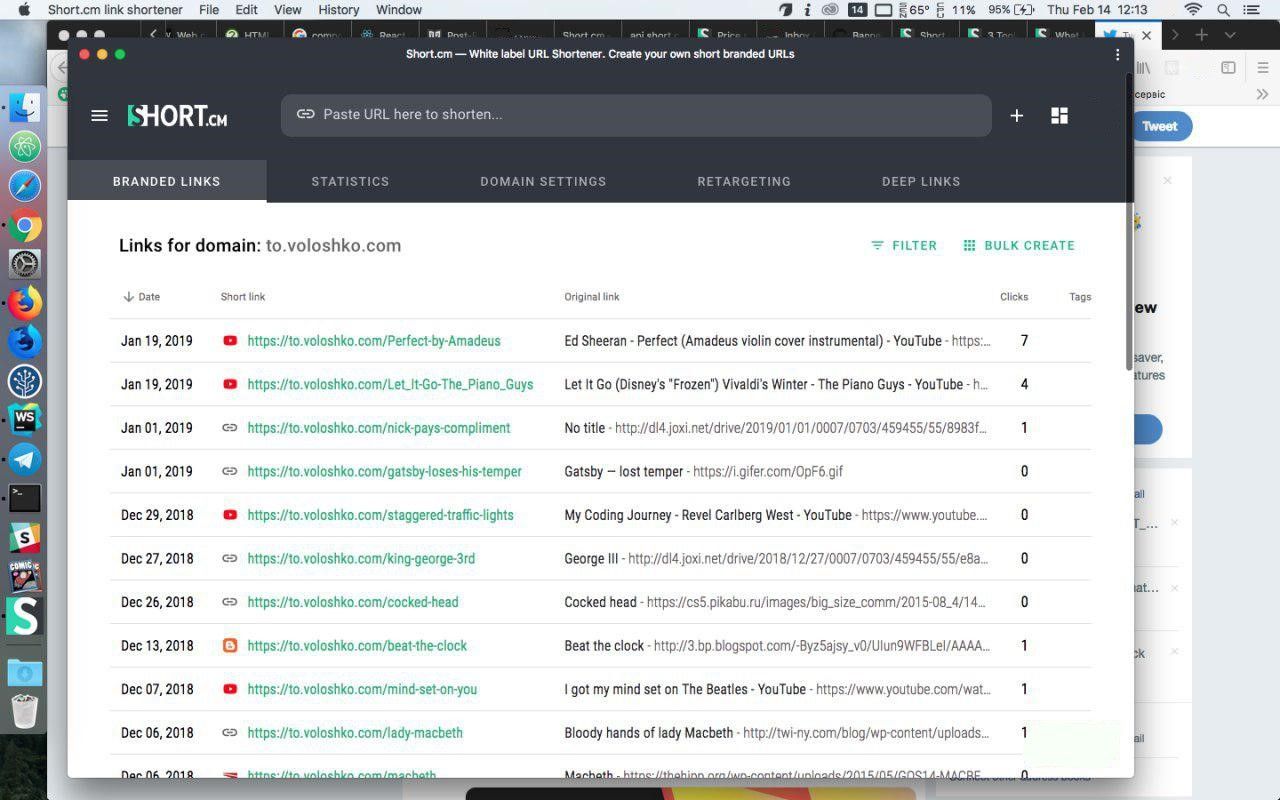Open the File menu

209,10
